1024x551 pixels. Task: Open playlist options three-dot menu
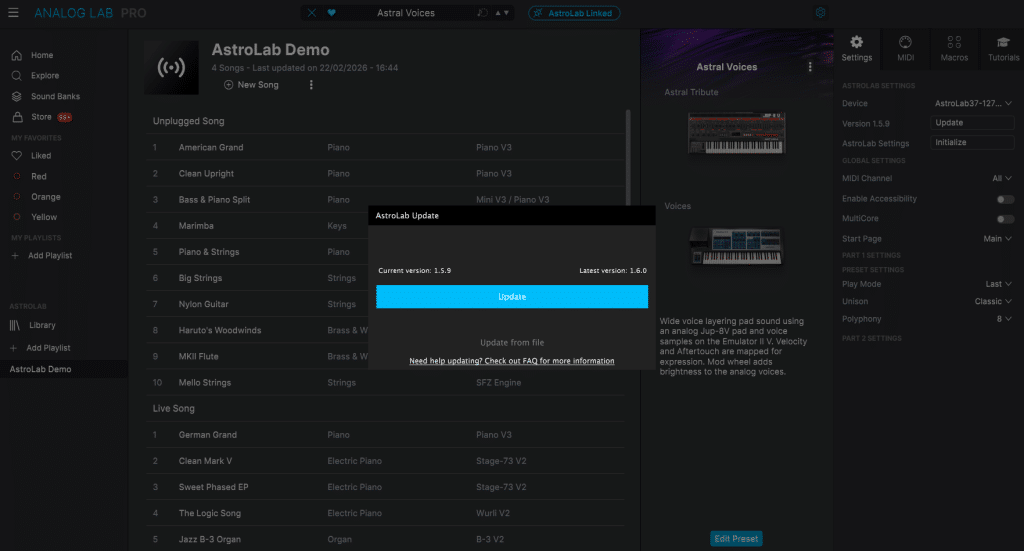tap(311, 85)
